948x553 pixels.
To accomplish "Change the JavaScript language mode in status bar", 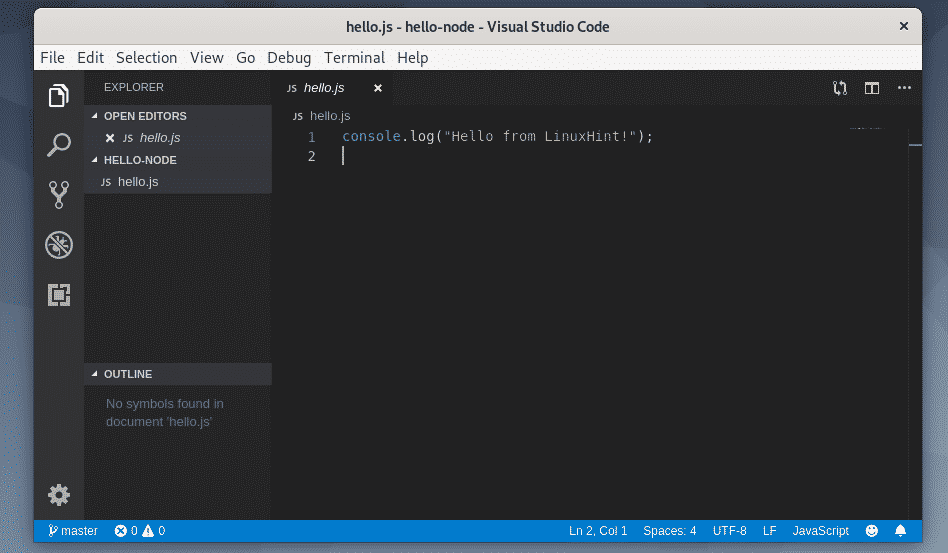I will pos(820,531).
